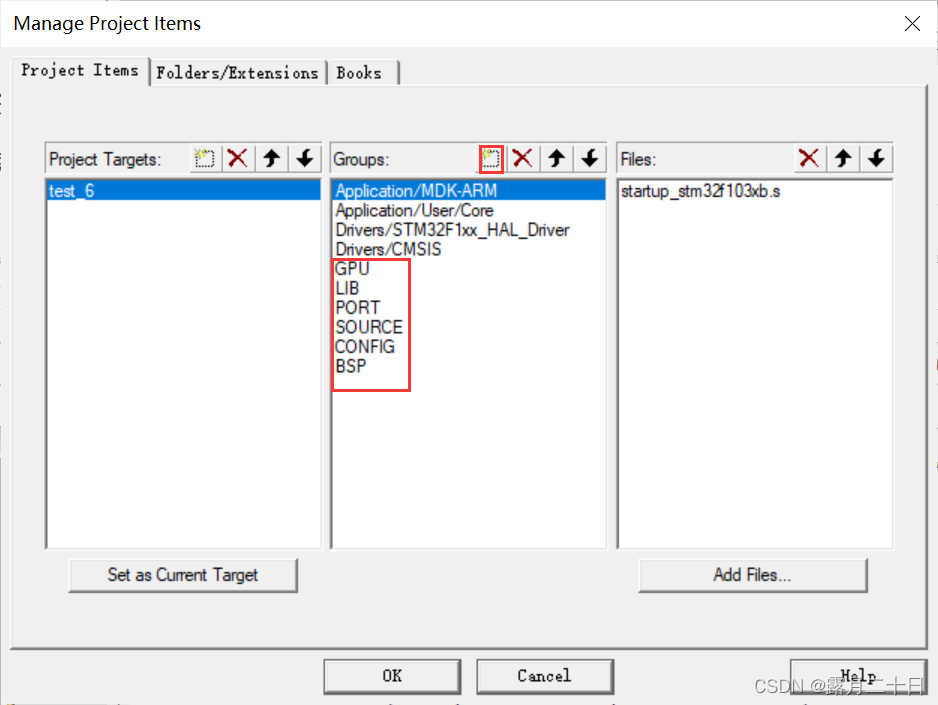Move selected group down
The width and height of the screenshot is (938, 705).
590,158
